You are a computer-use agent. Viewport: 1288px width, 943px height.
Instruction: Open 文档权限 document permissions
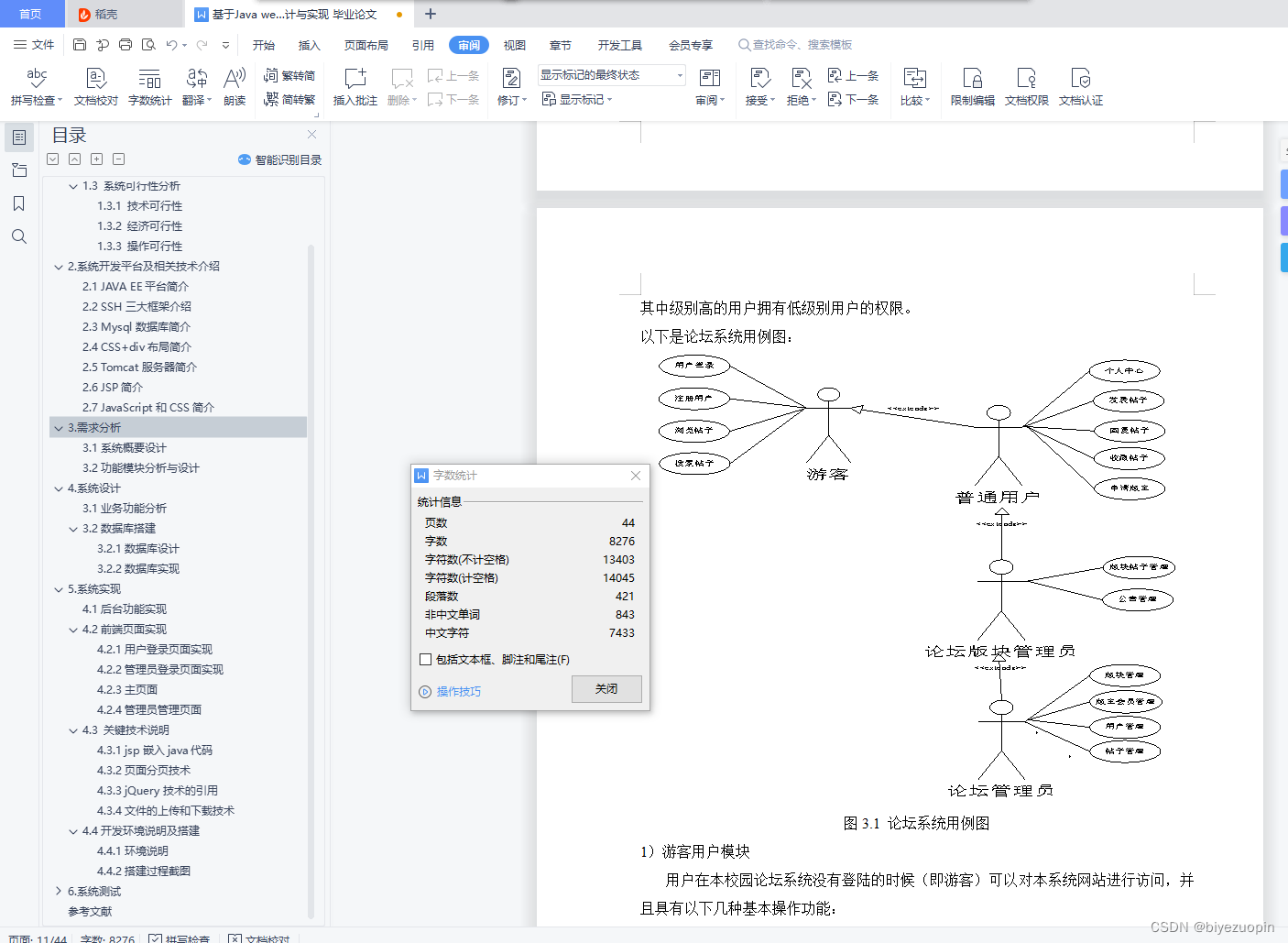tap(1026, 87)
